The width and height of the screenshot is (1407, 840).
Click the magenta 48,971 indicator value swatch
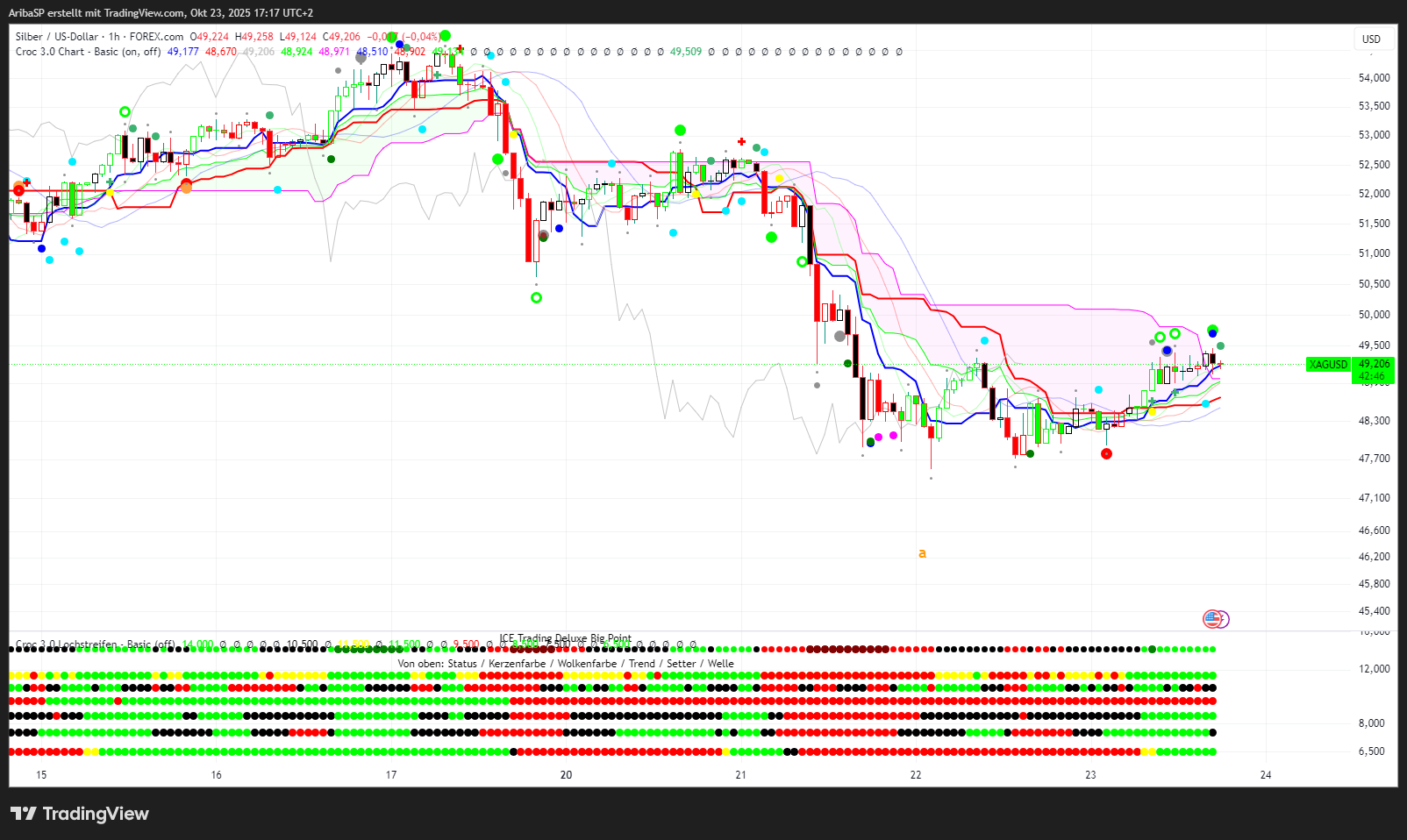tap(333, 52)
